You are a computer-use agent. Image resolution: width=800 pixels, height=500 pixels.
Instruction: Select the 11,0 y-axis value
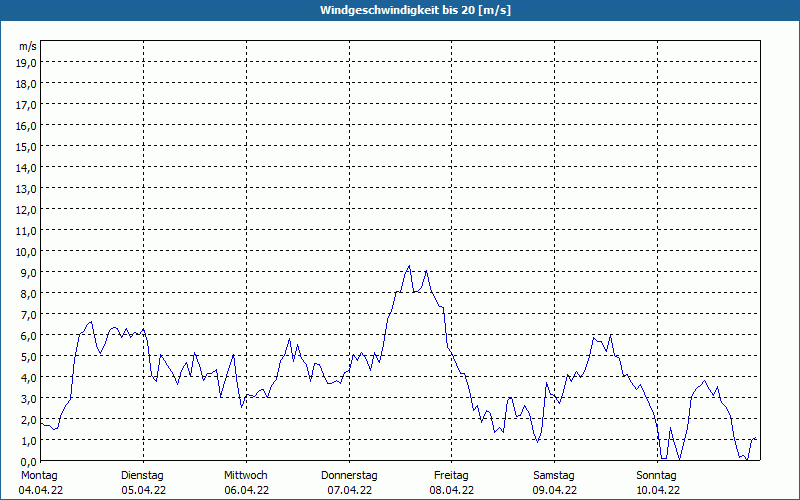click(x=26, y=231)
